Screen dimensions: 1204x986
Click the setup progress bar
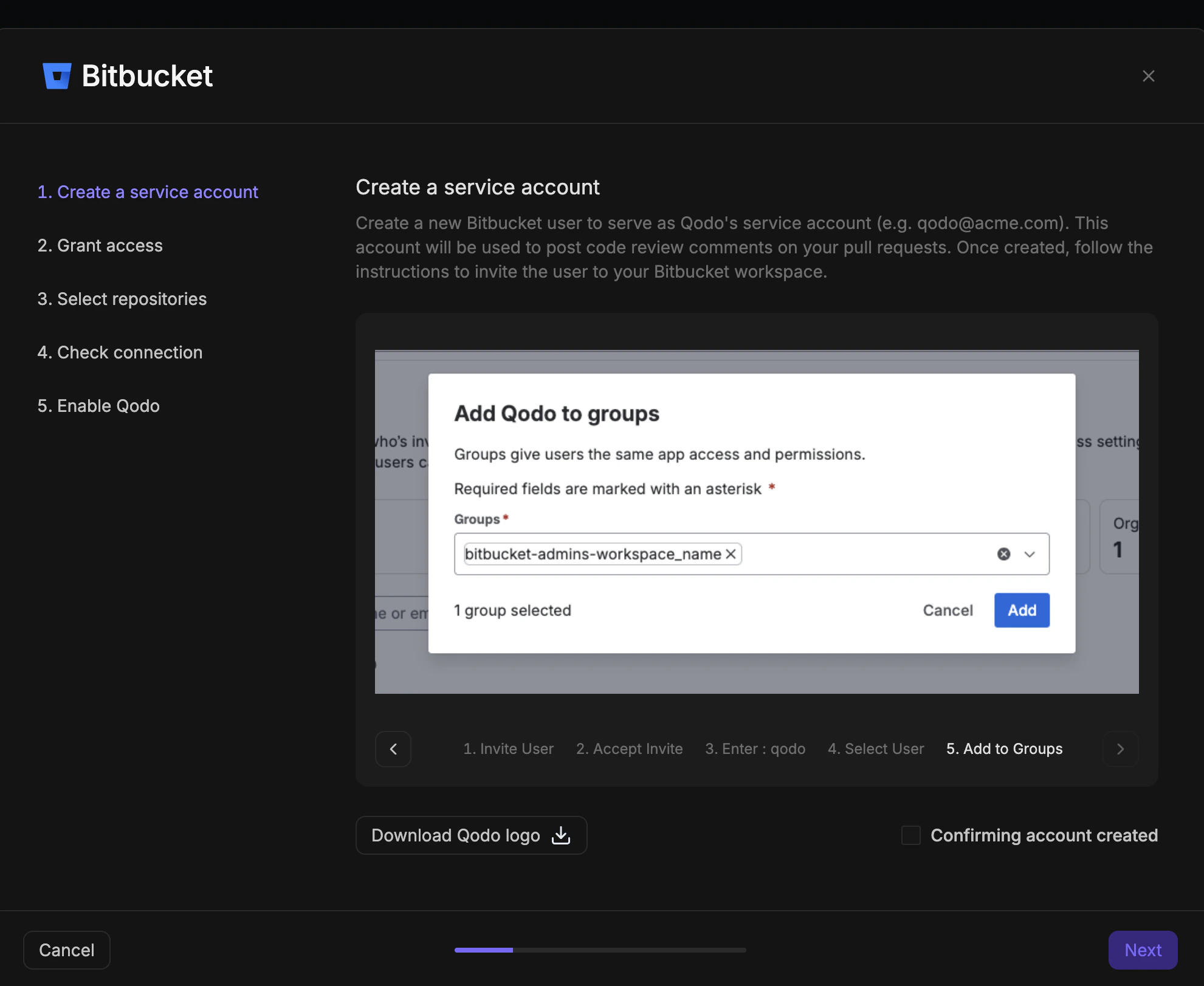[x=600, y=950]
